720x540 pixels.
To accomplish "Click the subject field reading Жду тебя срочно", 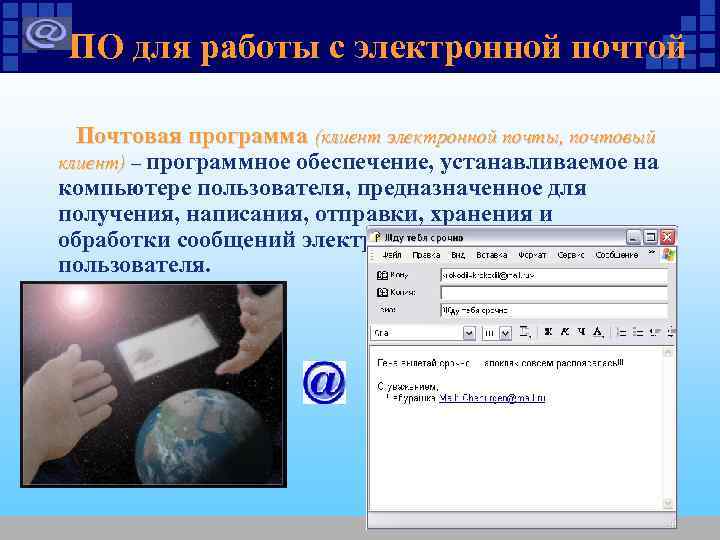I will click(554, 310).
